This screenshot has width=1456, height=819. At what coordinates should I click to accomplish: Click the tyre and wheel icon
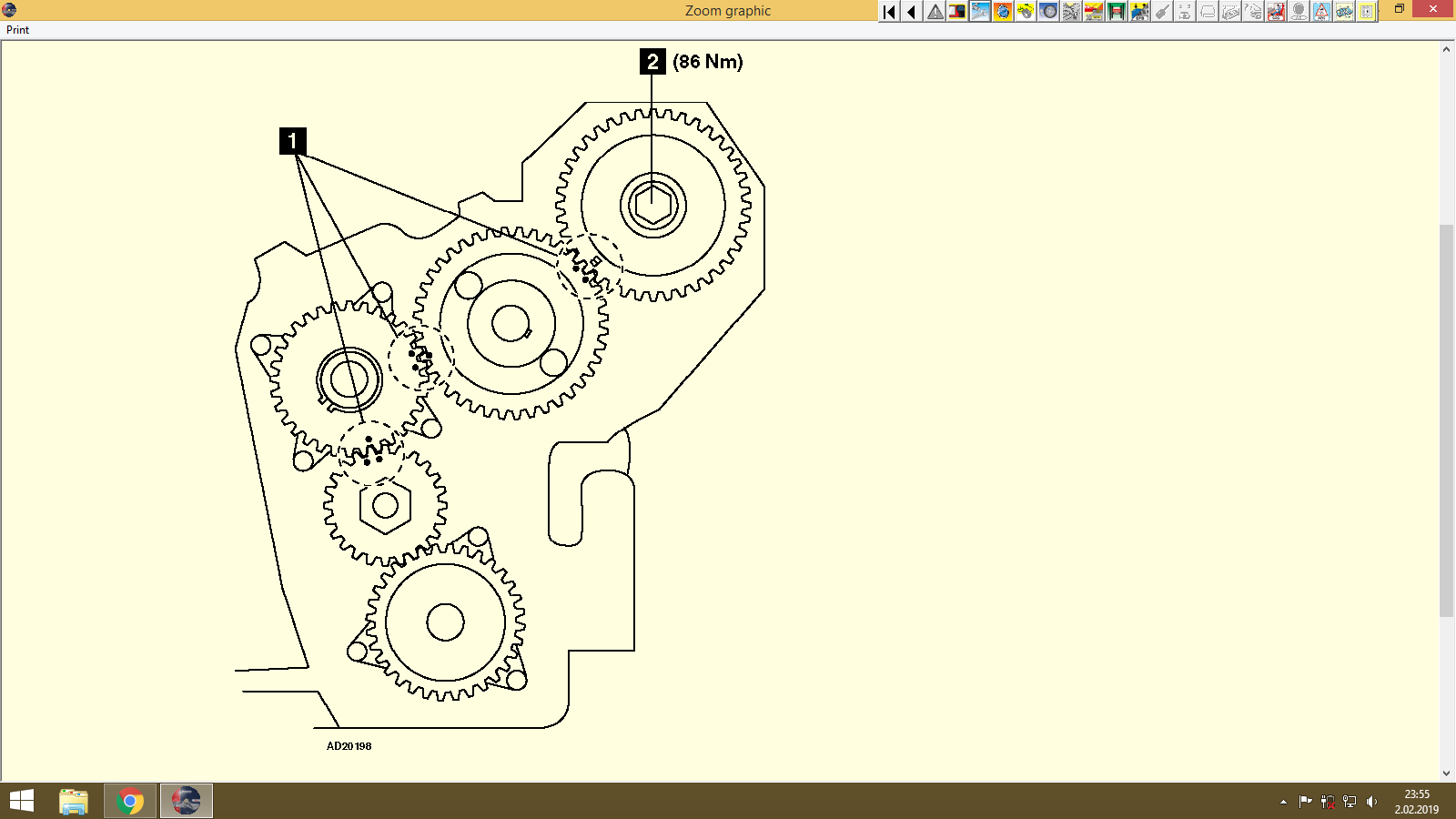point(1049,12)
